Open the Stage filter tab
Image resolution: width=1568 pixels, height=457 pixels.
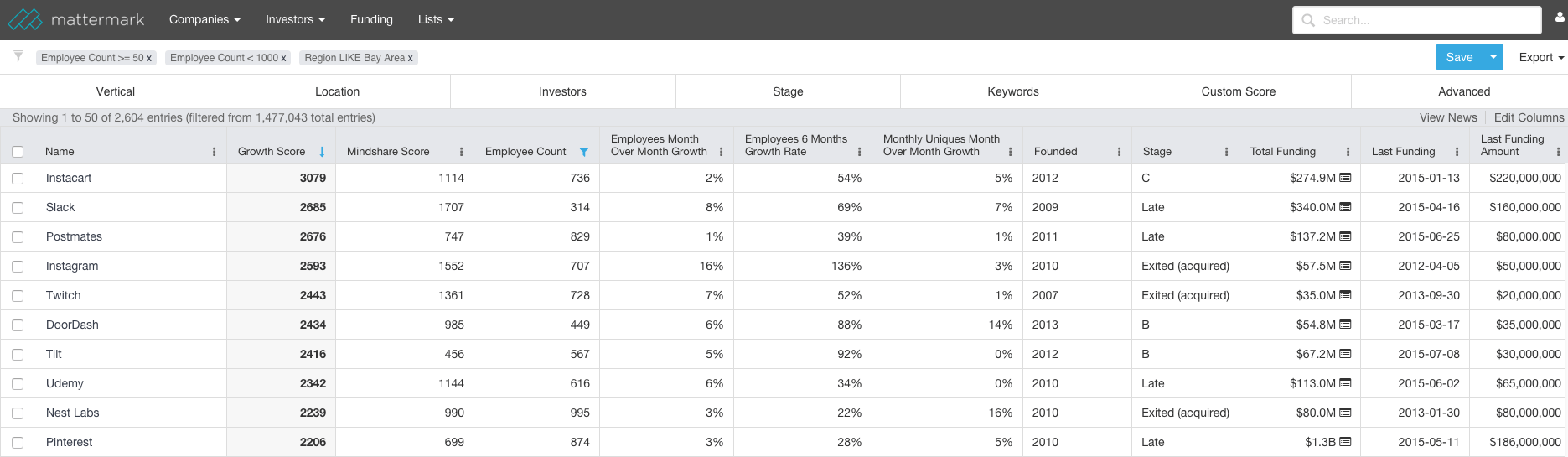click(x=789, y=91)
